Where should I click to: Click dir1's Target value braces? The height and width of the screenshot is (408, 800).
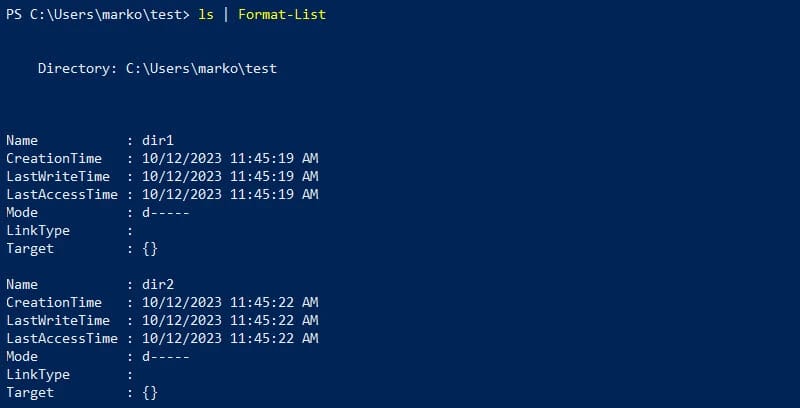[x=150, y=249]
